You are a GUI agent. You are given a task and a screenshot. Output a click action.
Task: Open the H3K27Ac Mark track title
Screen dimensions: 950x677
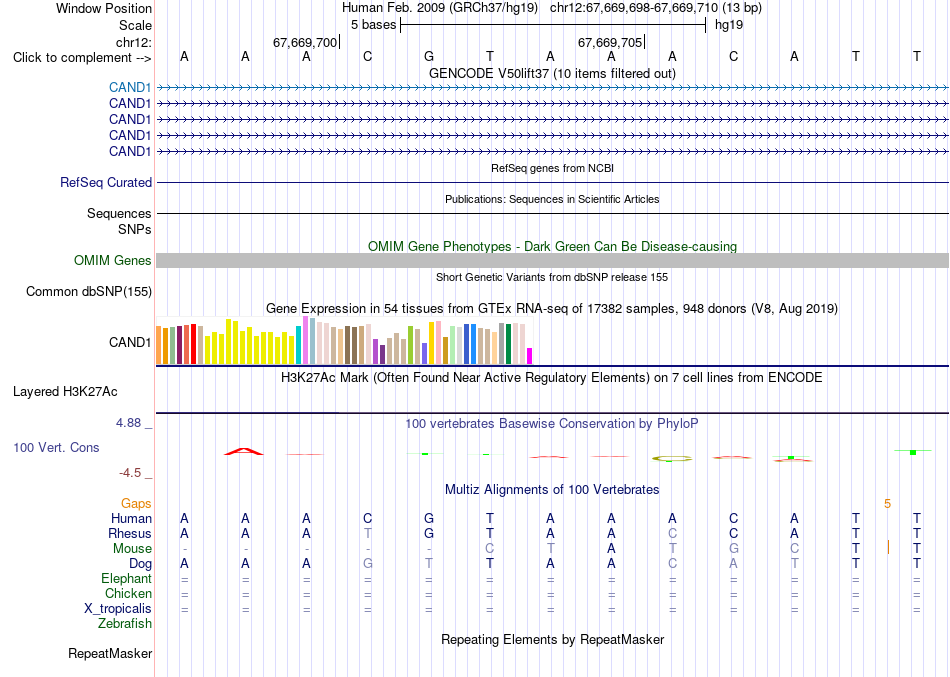[552, 378]
